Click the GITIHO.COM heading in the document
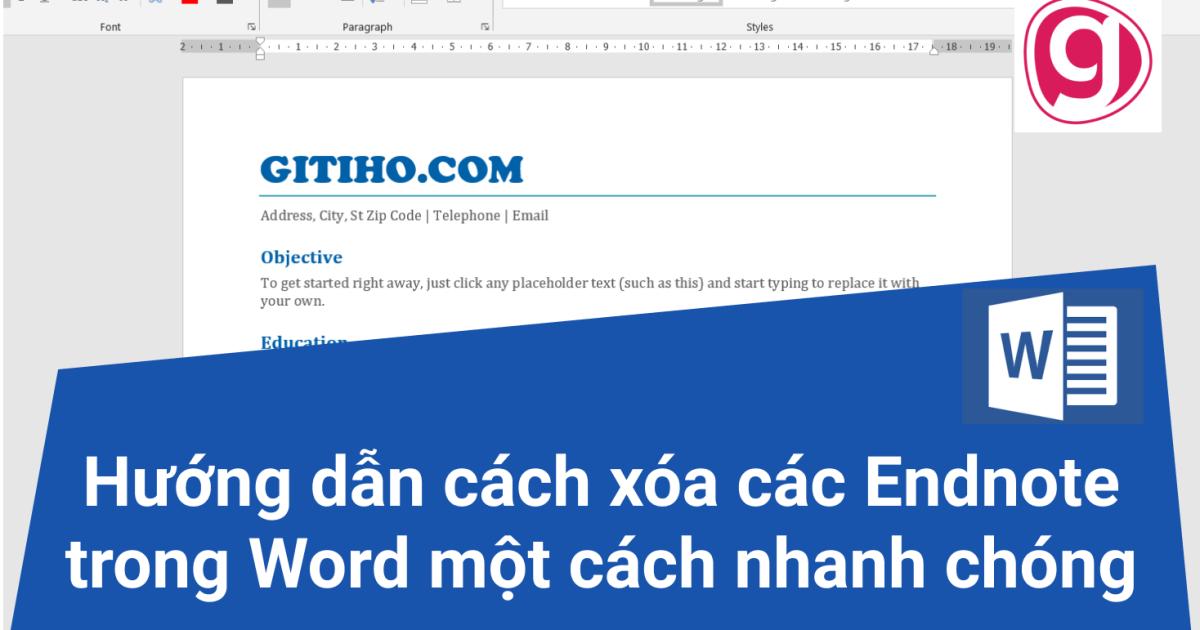This screenshot has width=1200, height=630. tap(390, 167)
